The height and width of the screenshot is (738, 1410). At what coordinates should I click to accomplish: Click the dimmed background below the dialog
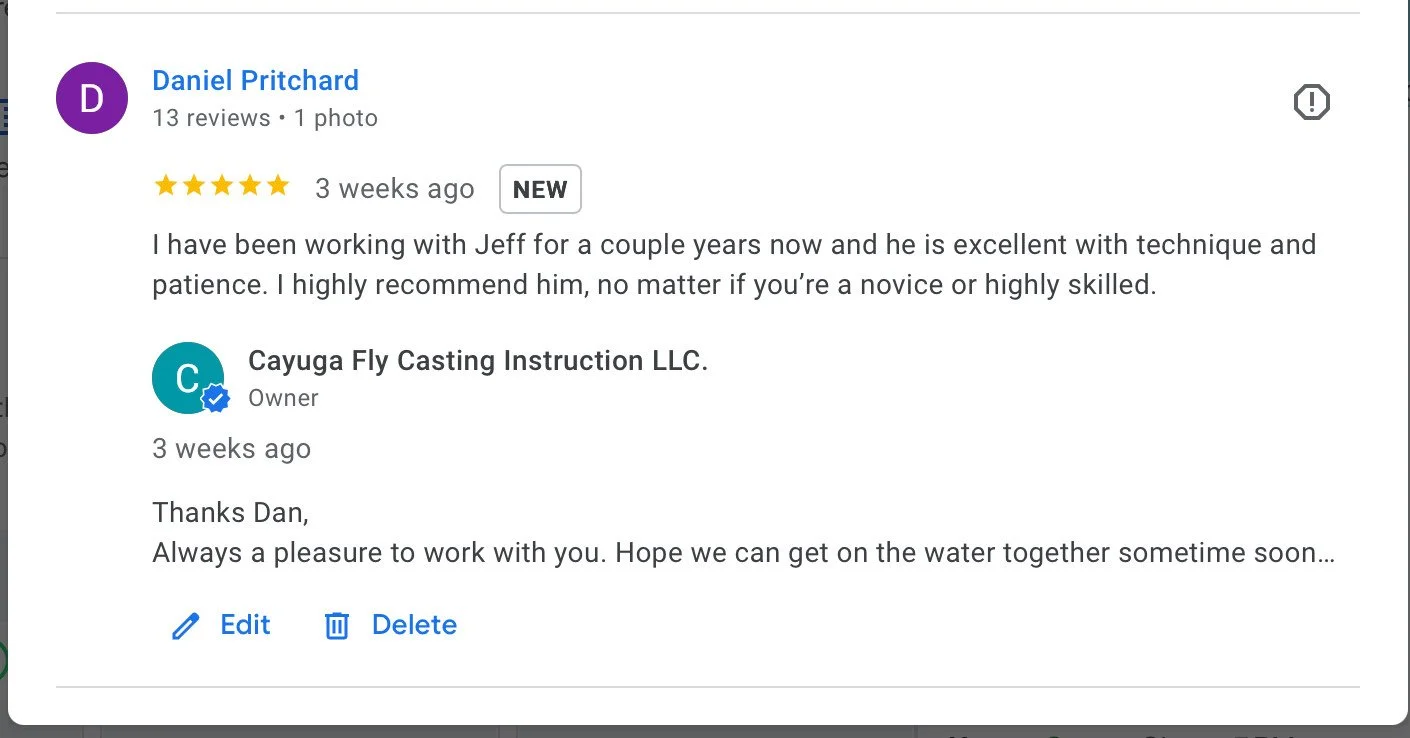700,732
